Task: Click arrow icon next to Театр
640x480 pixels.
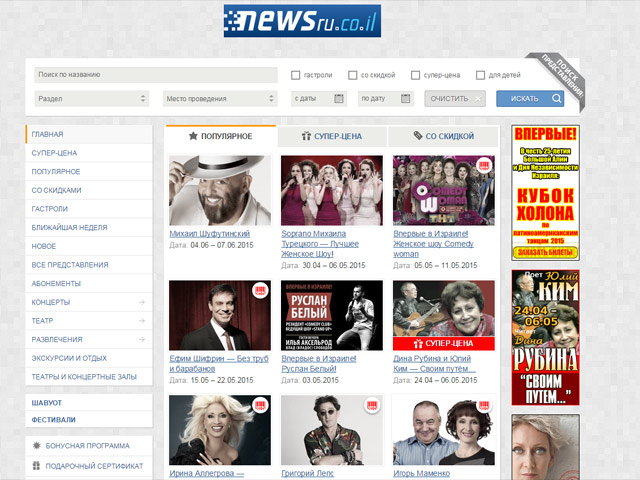Action: pyautogui.click(x=142, y=321)
